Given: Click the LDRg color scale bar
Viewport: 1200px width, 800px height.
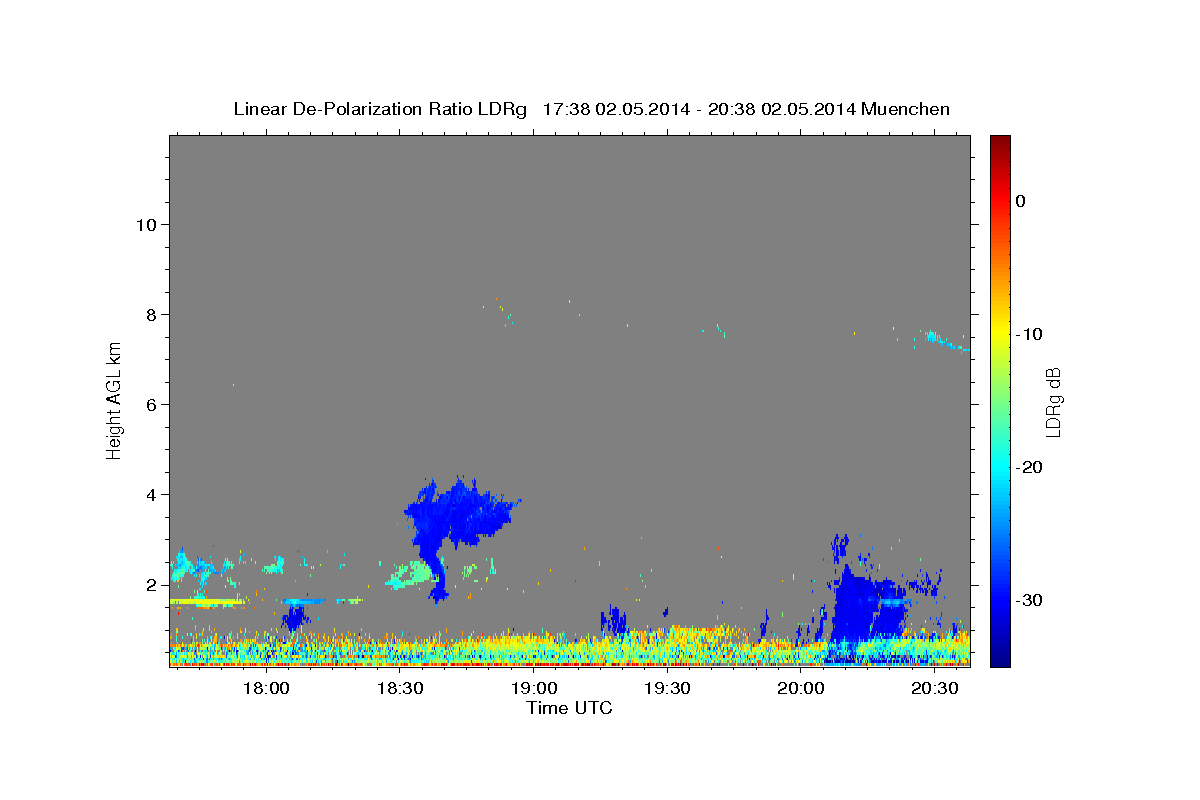Looking at the screenshot, I should pos(1000,401).
